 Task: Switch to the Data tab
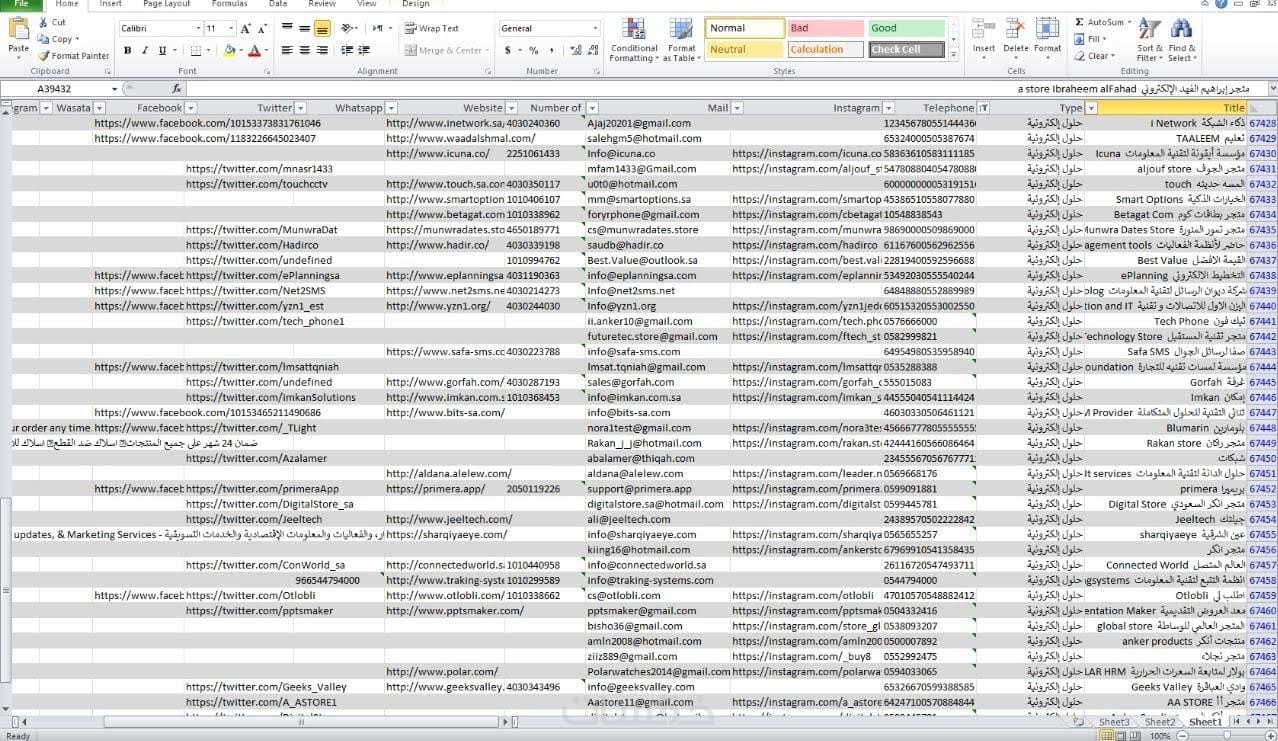pyautogui.click(x=278, y=4)
